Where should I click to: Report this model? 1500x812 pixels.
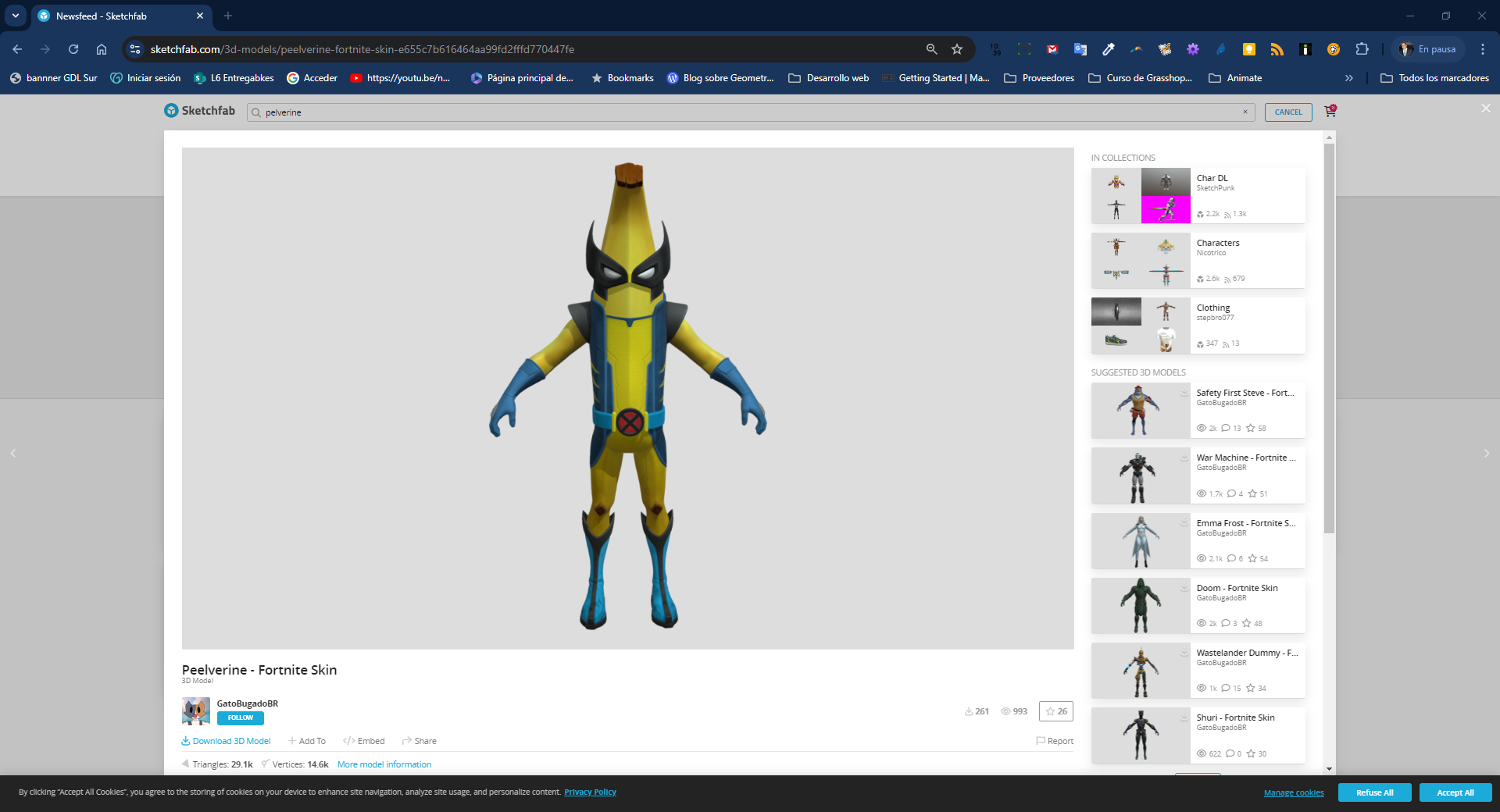[x=1055, y=741]
